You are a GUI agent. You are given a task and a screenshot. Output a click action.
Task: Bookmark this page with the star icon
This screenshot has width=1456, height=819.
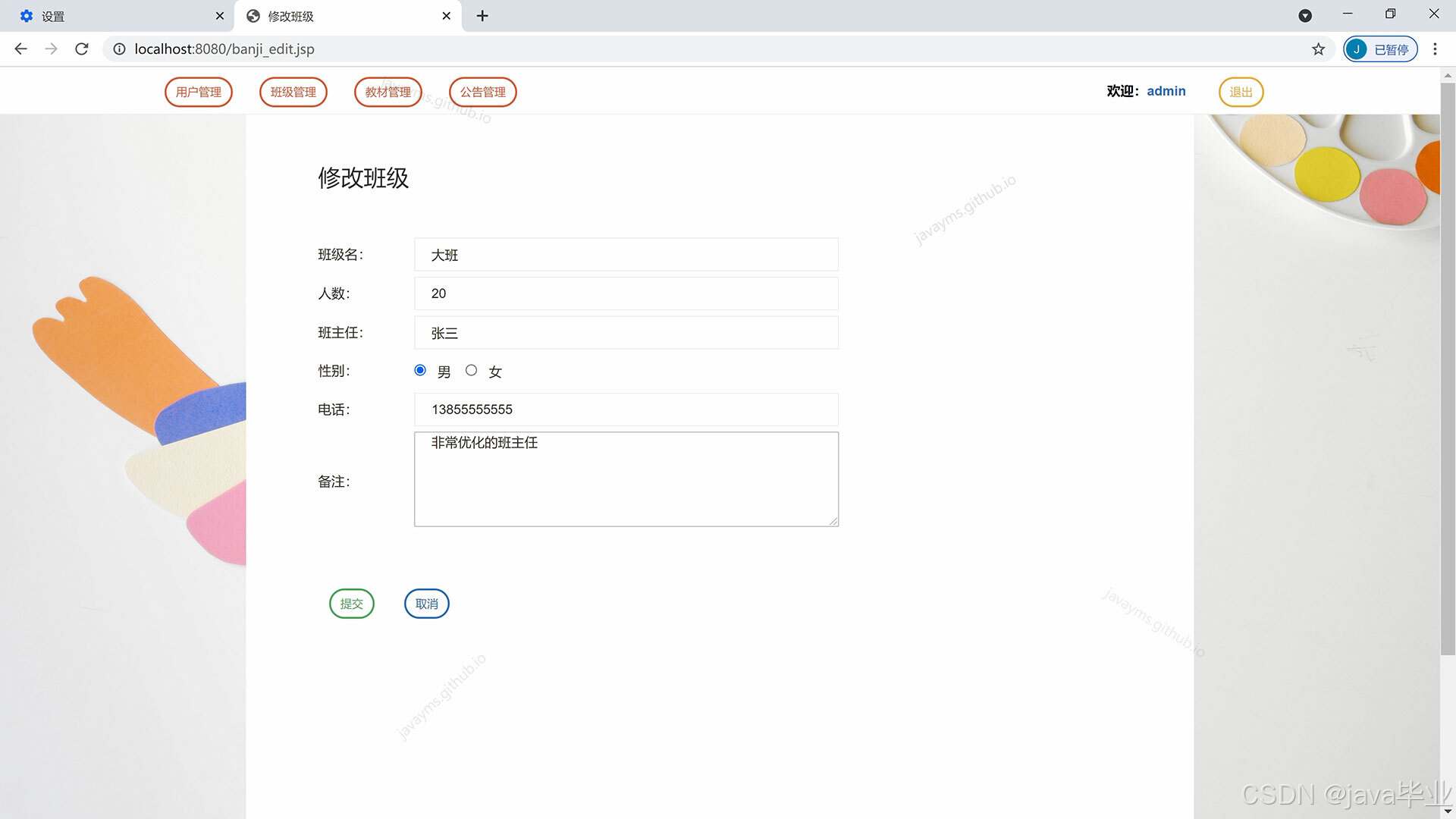pos(1318,49)
